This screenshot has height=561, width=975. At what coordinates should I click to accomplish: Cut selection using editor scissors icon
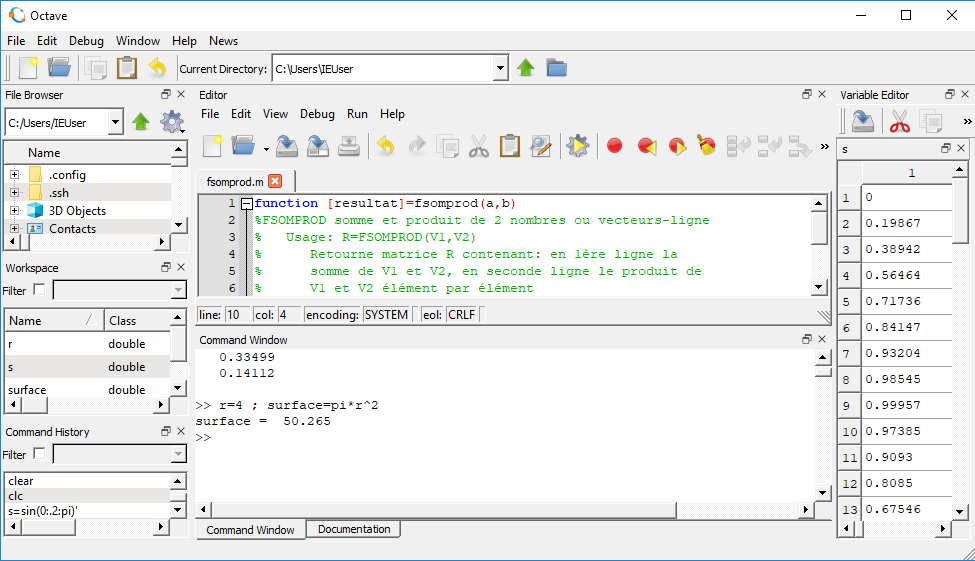479,146
